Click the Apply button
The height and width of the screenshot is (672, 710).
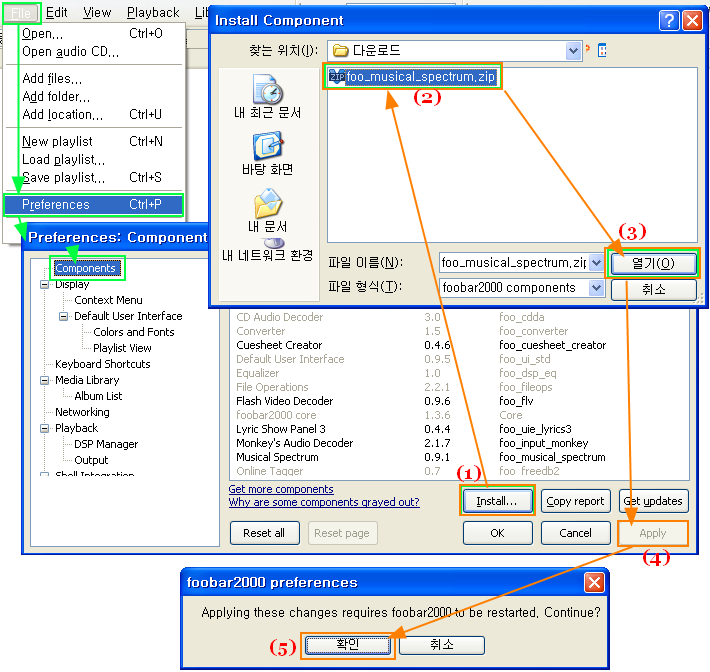[x=653, y=533]
